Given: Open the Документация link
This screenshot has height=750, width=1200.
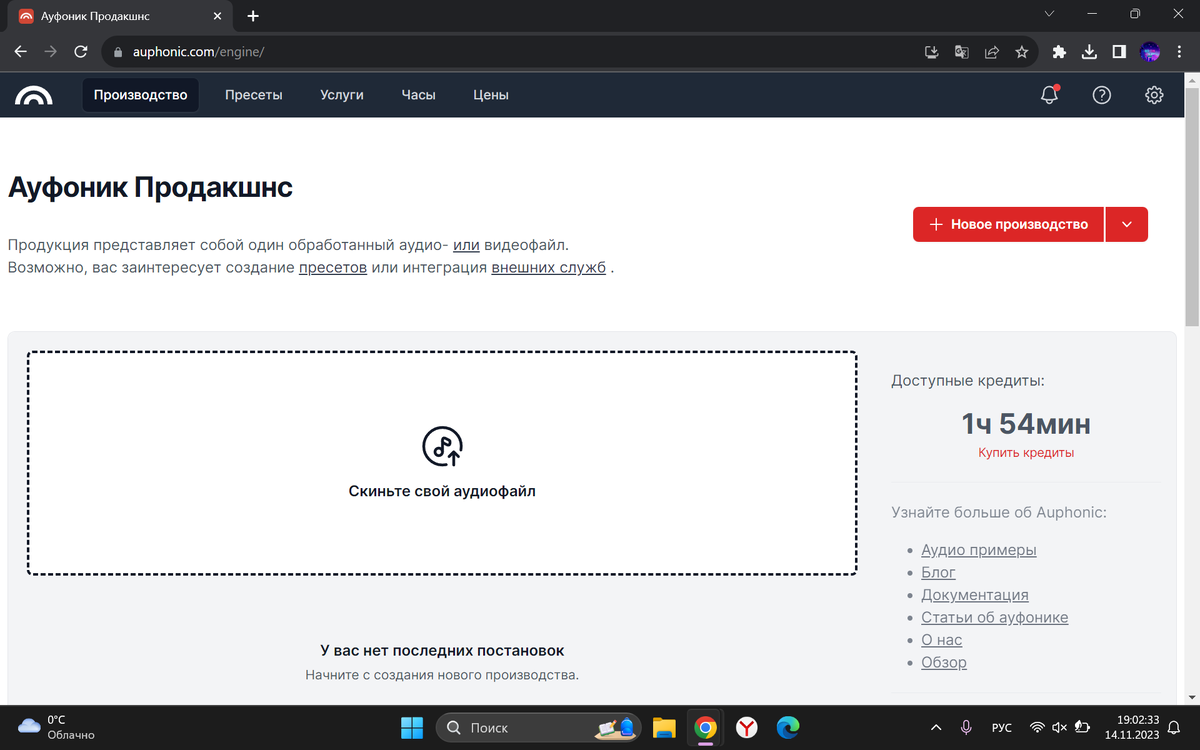Looking at the screenshot, I should coord(975,595).
